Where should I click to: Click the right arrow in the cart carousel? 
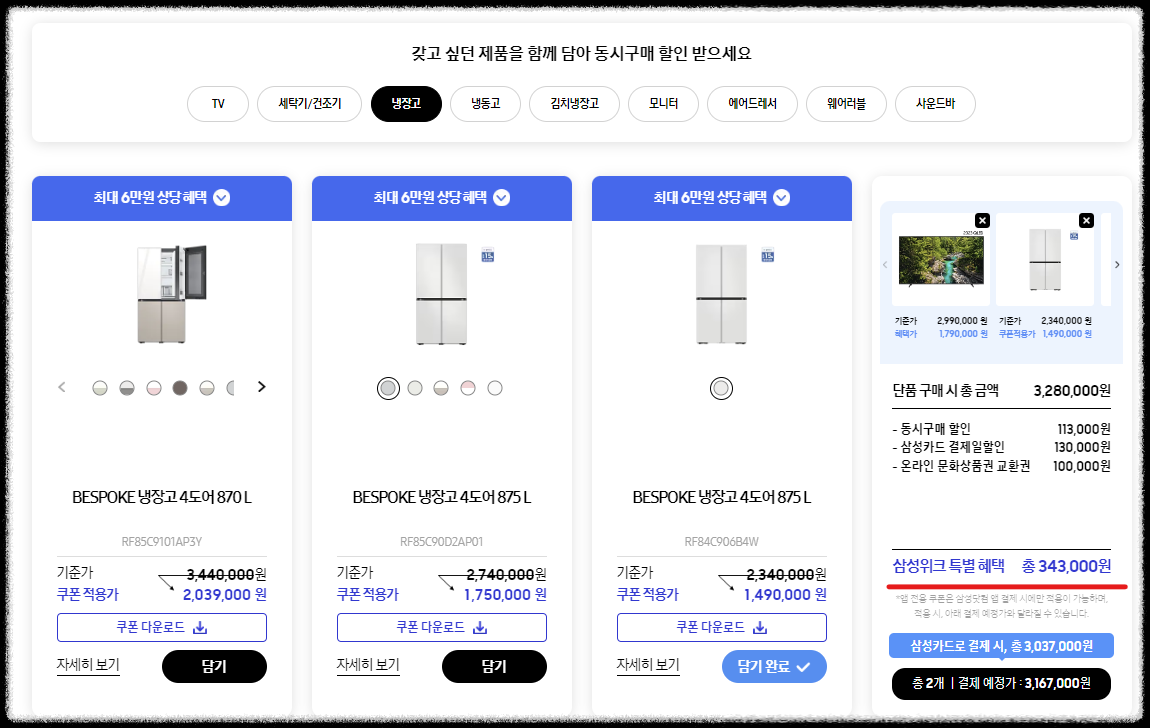click(x=1117, y=264)
